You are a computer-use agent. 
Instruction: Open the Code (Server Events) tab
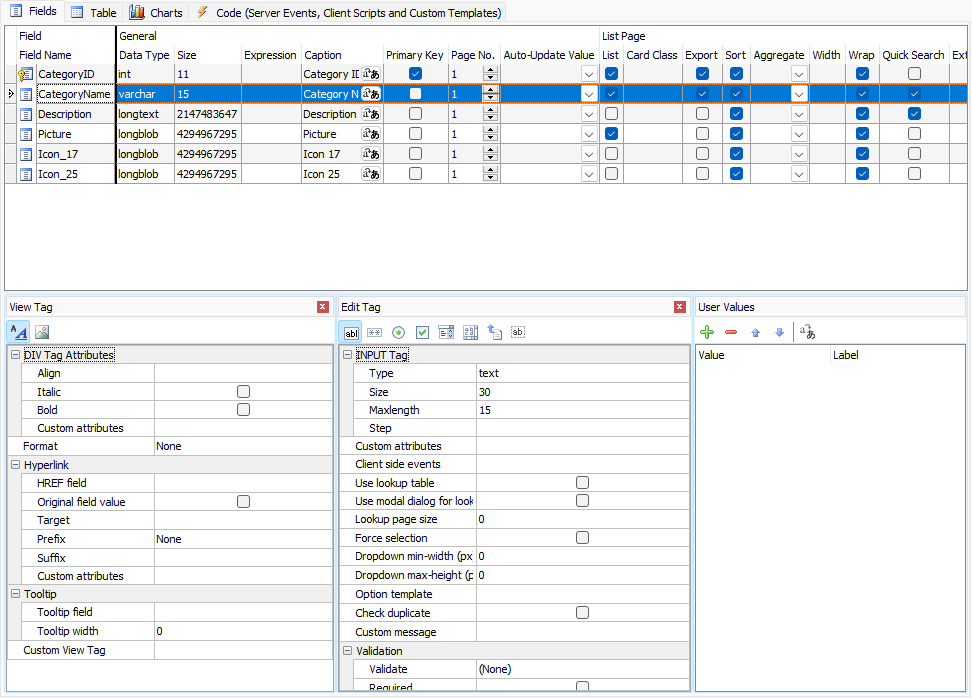pyautogui.click(x=349, y=13)
